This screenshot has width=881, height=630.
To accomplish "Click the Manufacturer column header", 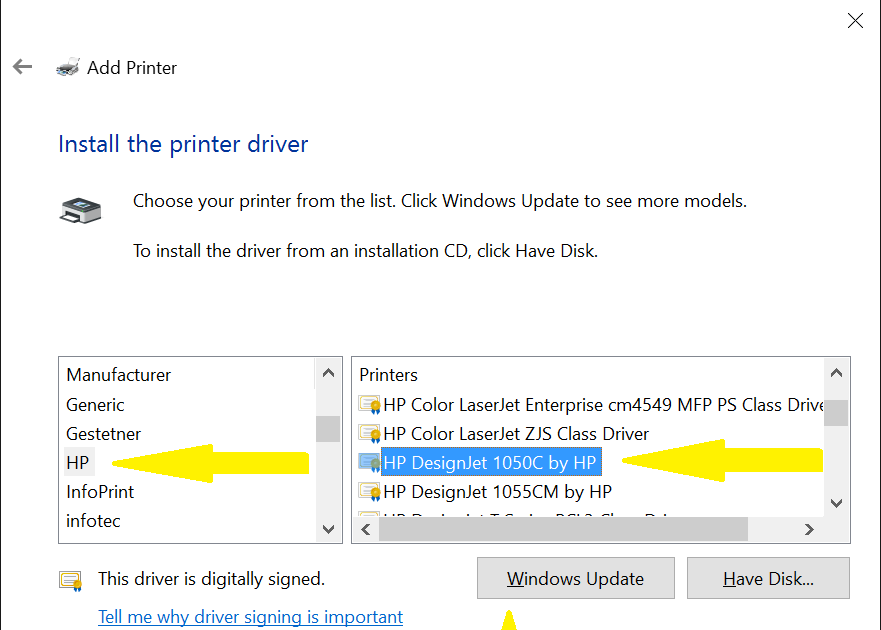I will (x=119, y=375).
